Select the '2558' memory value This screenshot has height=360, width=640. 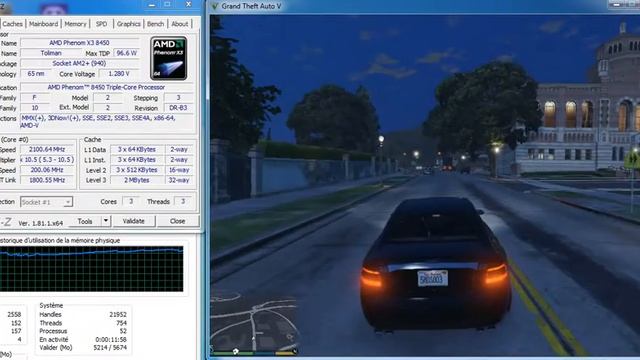(x=14, y=315)
